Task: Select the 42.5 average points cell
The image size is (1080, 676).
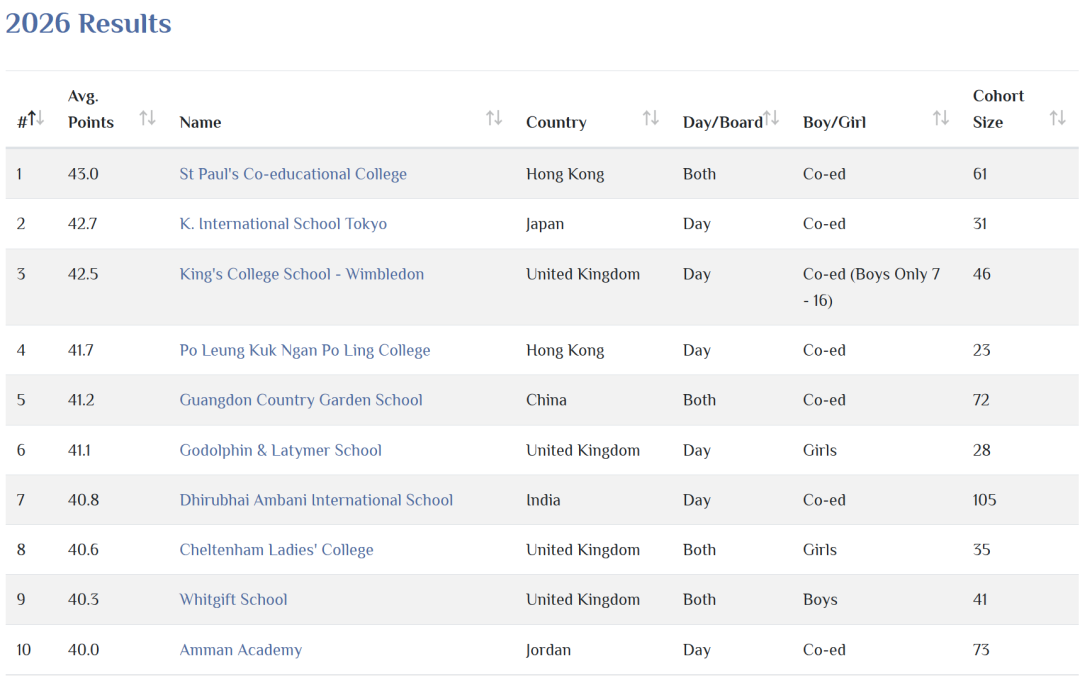Action: point(83,274)
